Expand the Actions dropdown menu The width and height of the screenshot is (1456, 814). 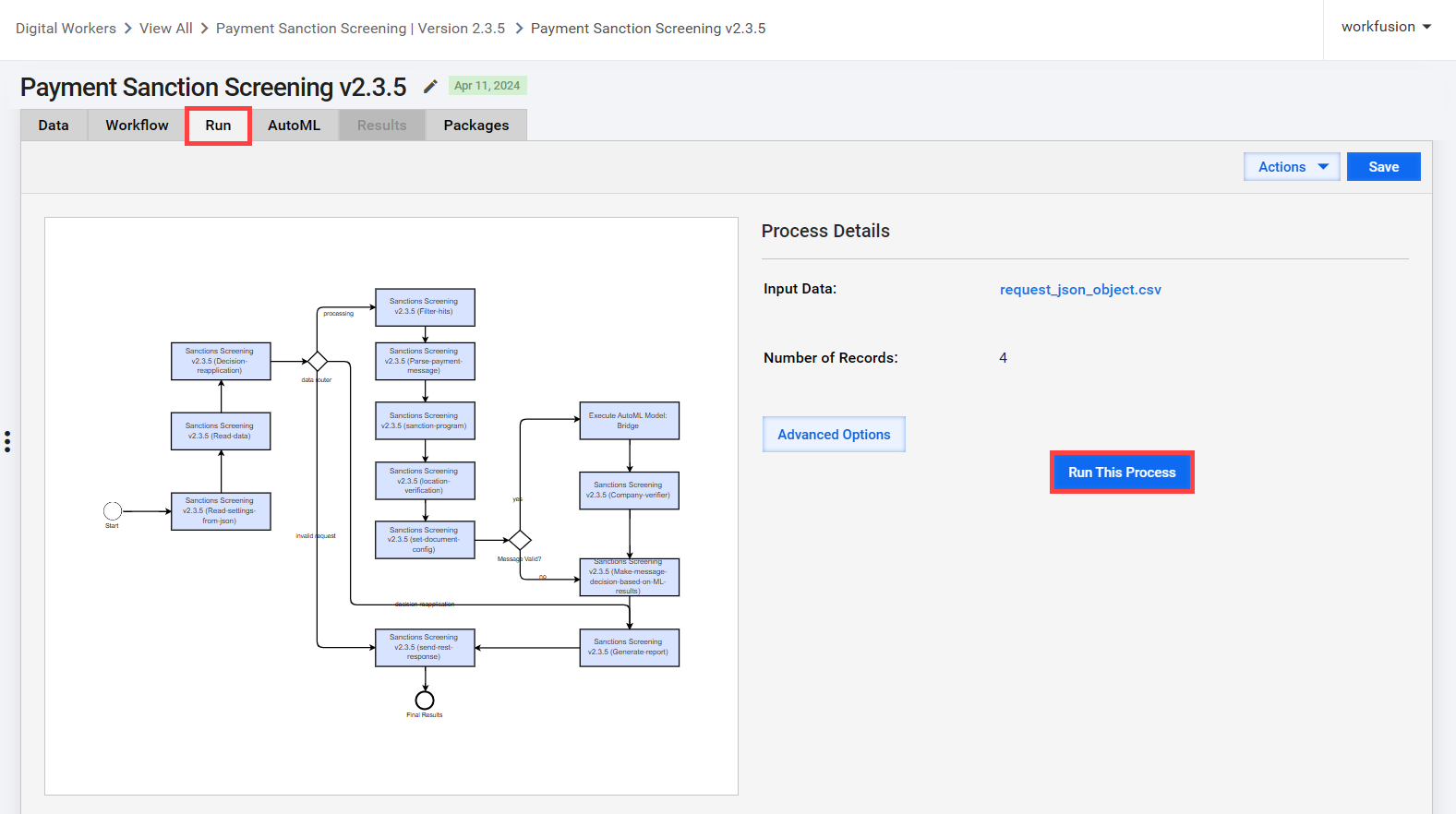coord(1292,167)
